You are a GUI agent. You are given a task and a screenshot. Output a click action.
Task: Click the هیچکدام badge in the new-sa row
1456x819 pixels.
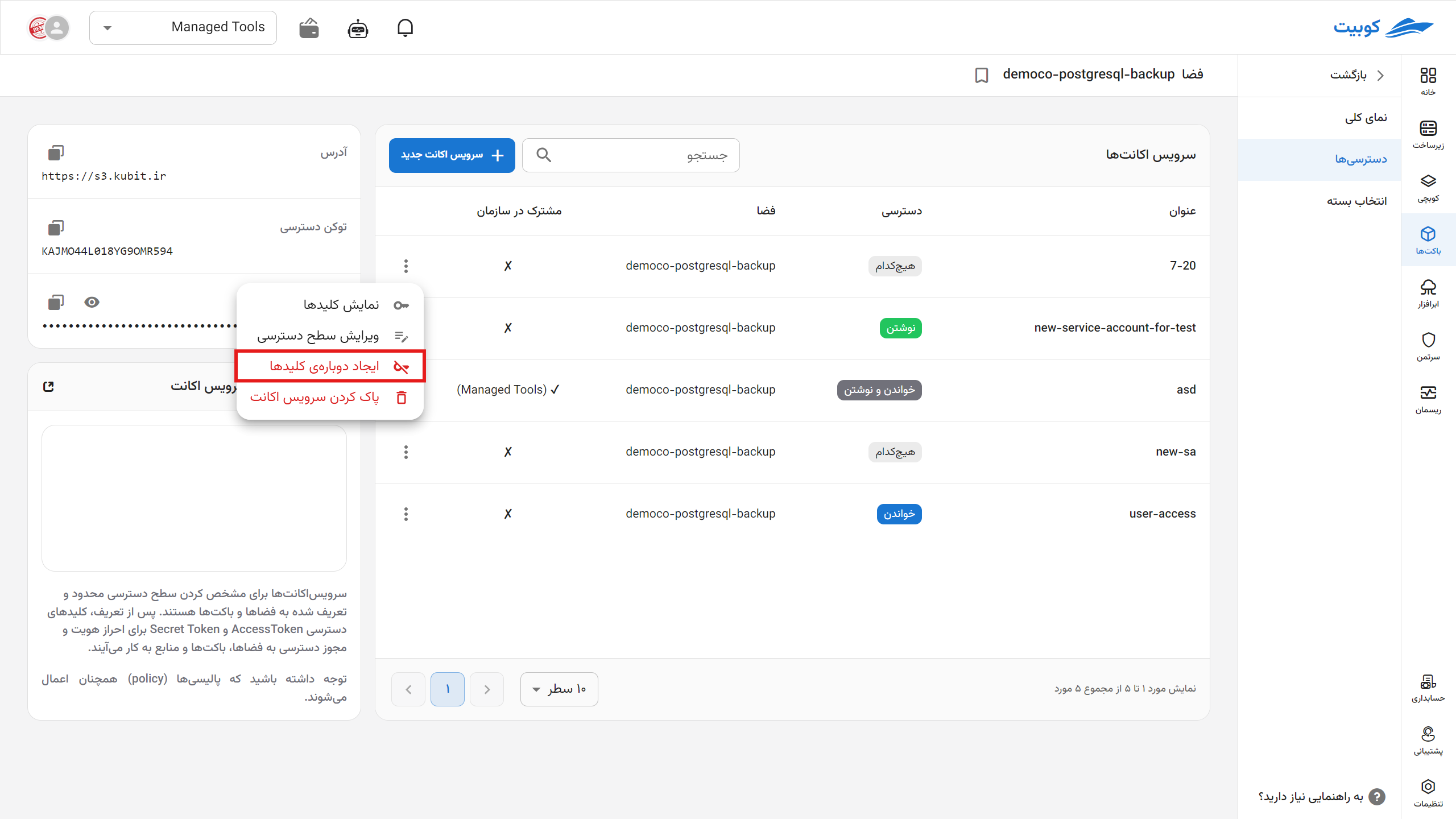(x=895, y=452)
